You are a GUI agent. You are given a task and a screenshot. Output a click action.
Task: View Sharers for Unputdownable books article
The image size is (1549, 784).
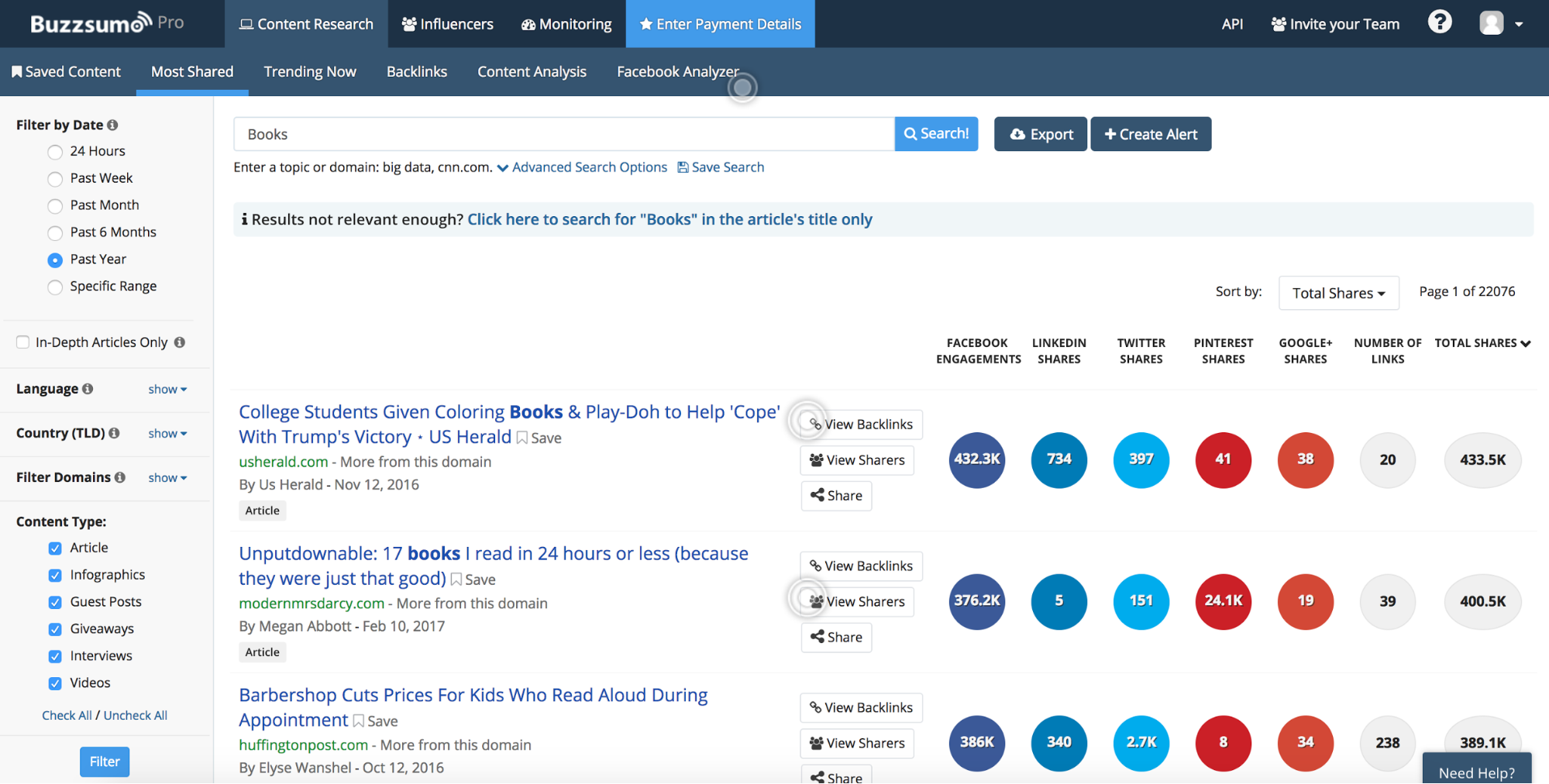[x=857, y=602]
